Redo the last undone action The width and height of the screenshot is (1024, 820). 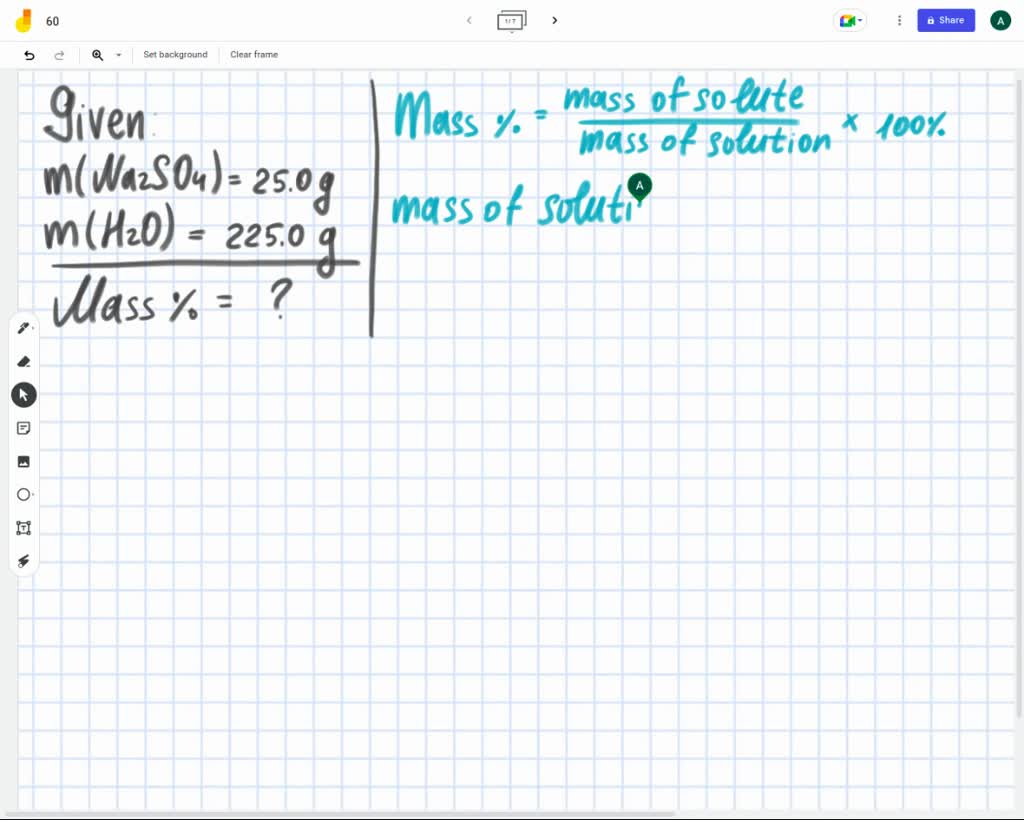tap(59, 55)
